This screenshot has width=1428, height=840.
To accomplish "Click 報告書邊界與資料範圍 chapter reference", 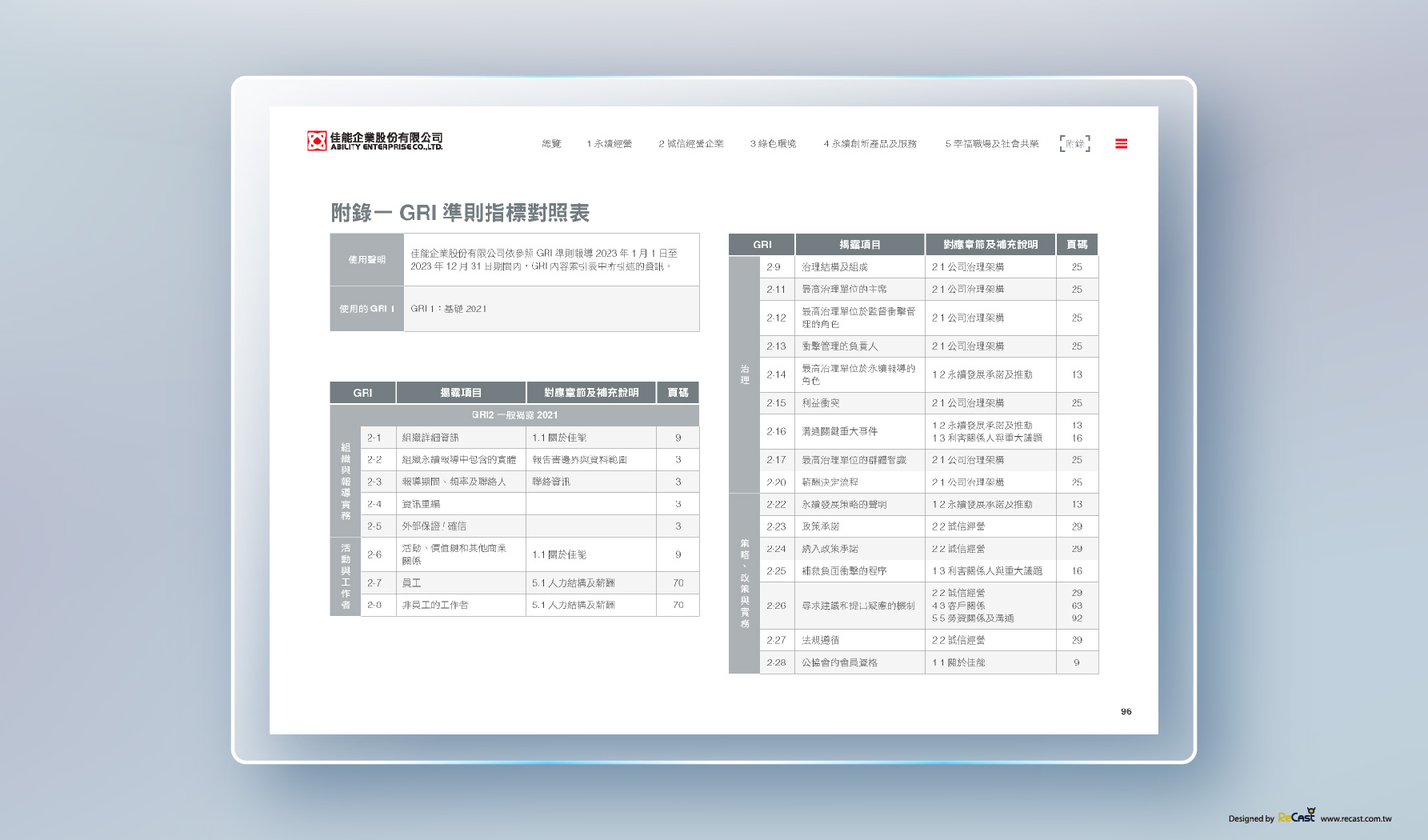I will coord(579,460).
